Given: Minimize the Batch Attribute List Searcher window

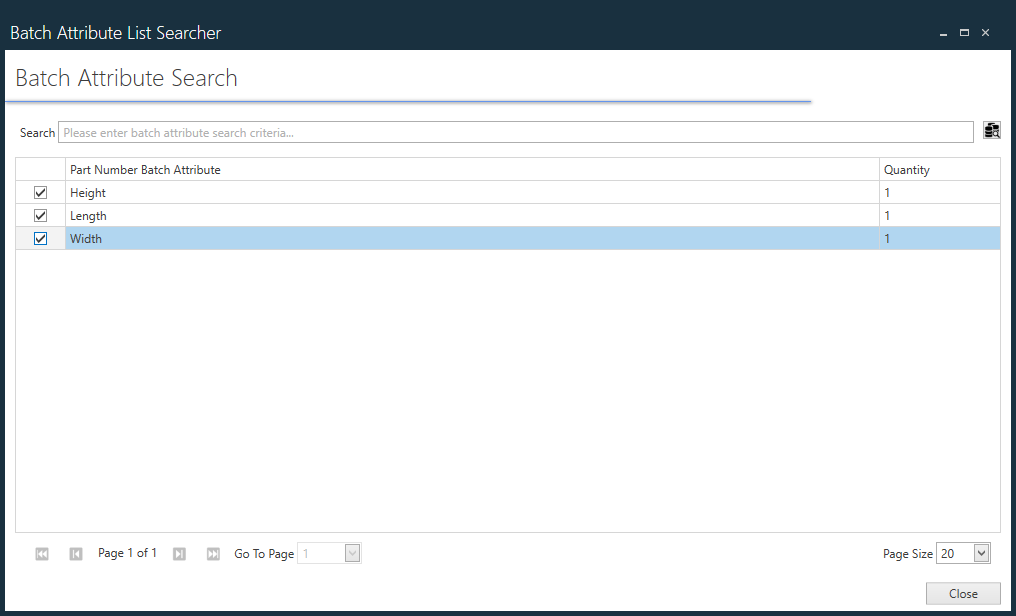Looking at the screenshot, I should [x=943, y=32].
